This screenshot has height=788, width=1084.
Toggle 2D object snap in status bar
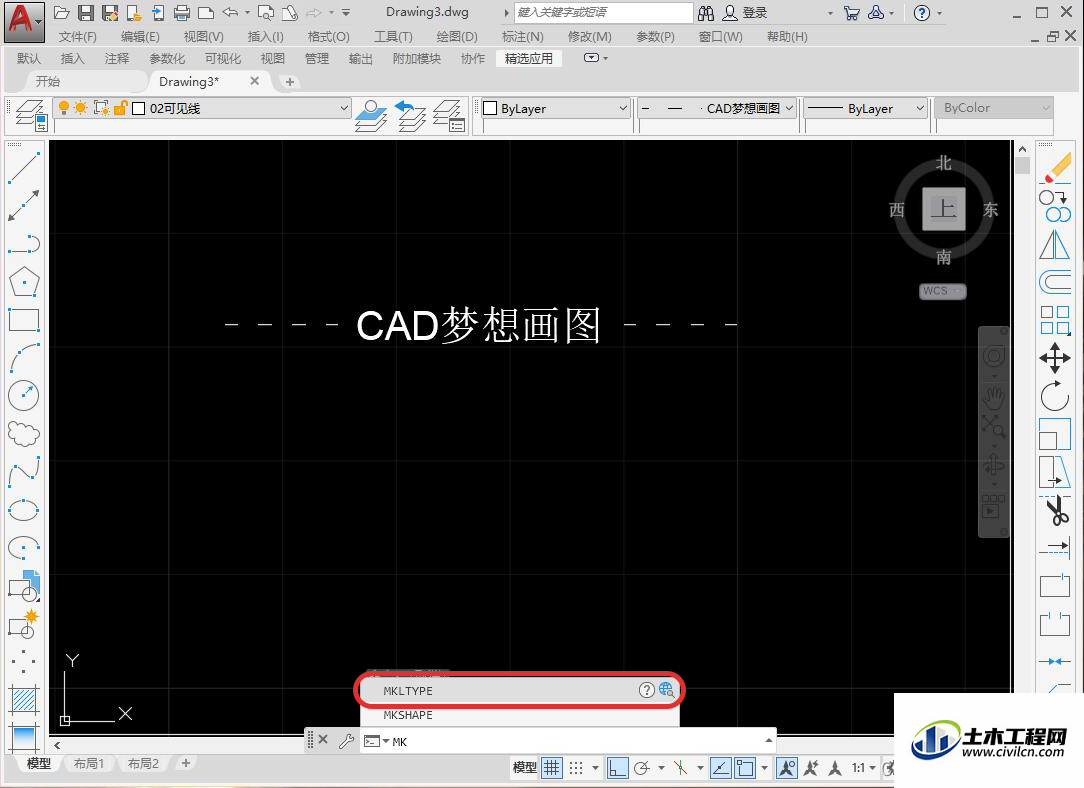(745, 767)
